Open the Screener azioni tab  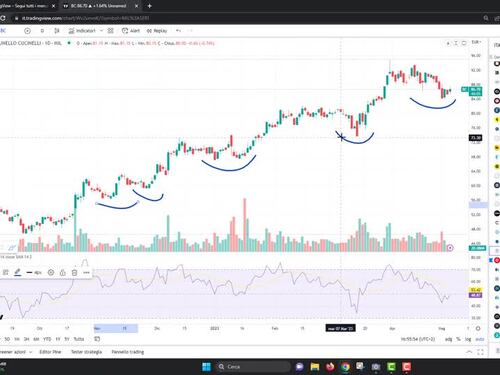[13, 352]
